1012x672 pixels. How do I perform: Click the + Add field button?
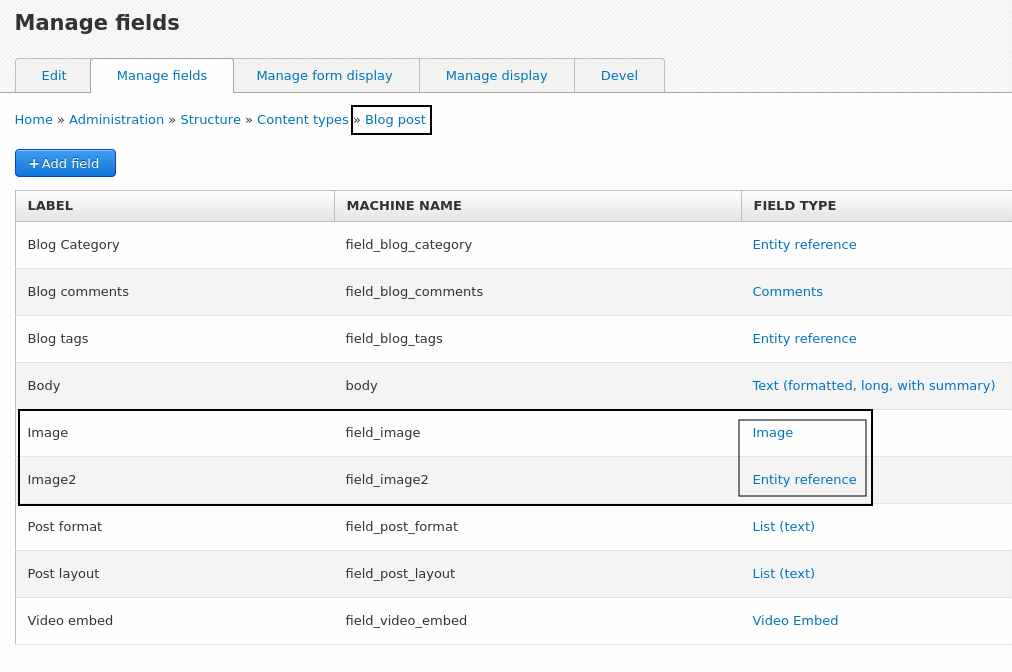click(65, 162)
